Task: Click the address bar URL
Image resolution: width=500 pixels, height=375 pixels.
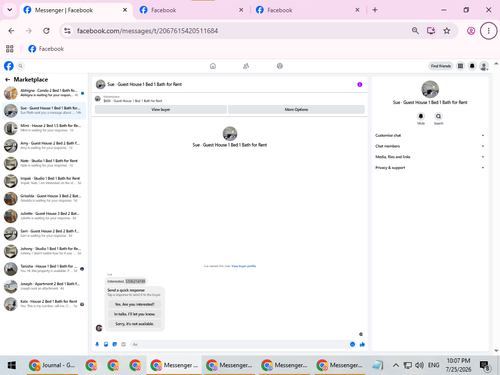Action: pyautogui.click(x=147, y=31)
